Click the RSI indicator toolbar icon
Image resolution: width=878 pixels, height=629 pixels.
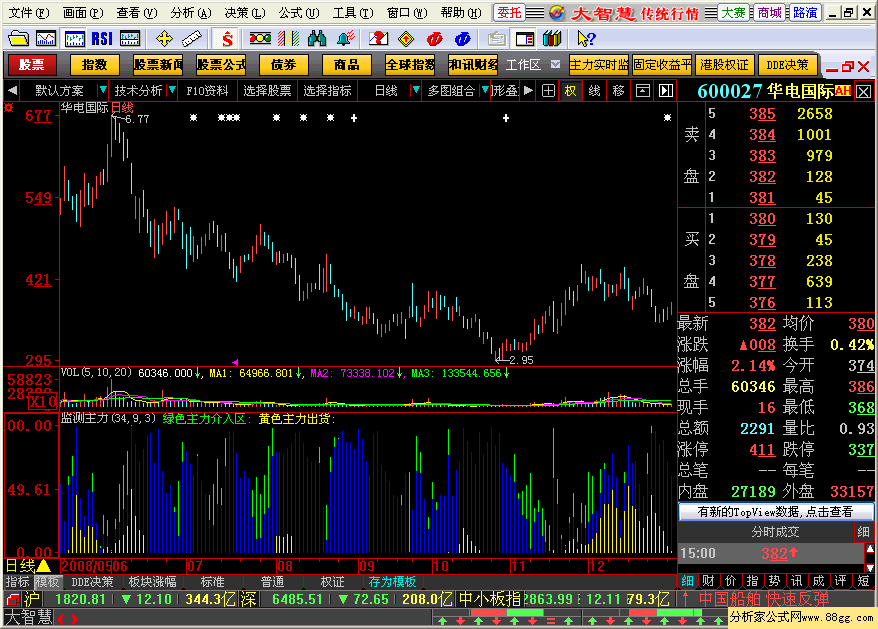tap(102, 39)
